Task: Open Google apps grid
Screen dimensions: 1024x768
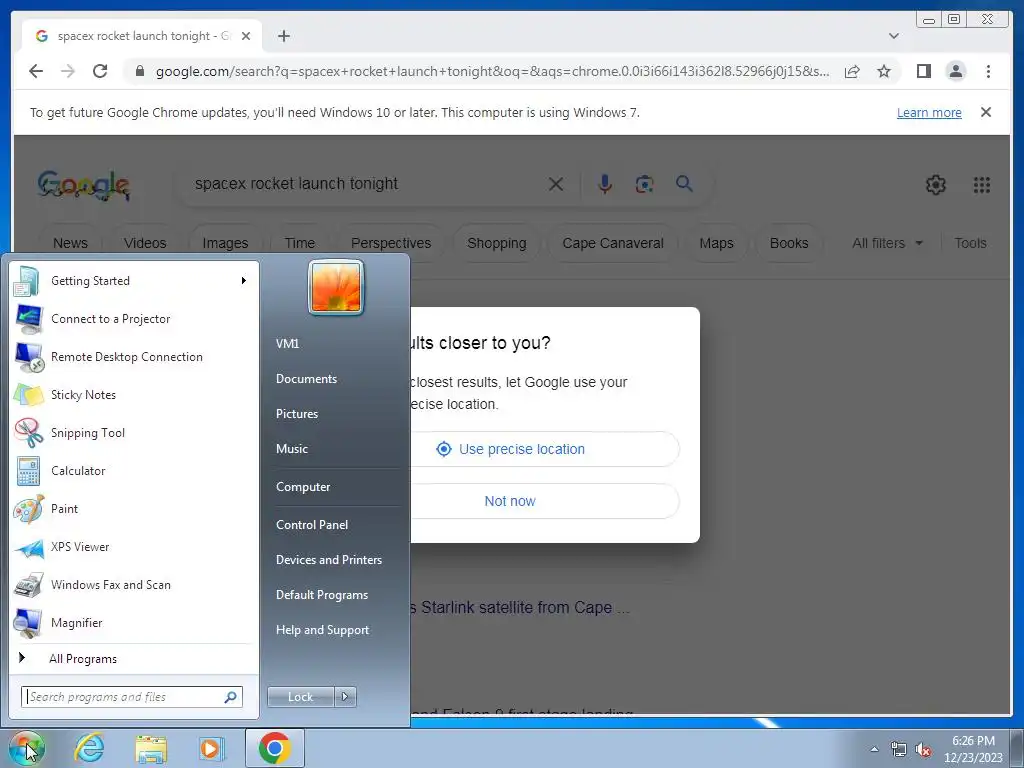Action: pyautogui.click(x=982, y=185)
